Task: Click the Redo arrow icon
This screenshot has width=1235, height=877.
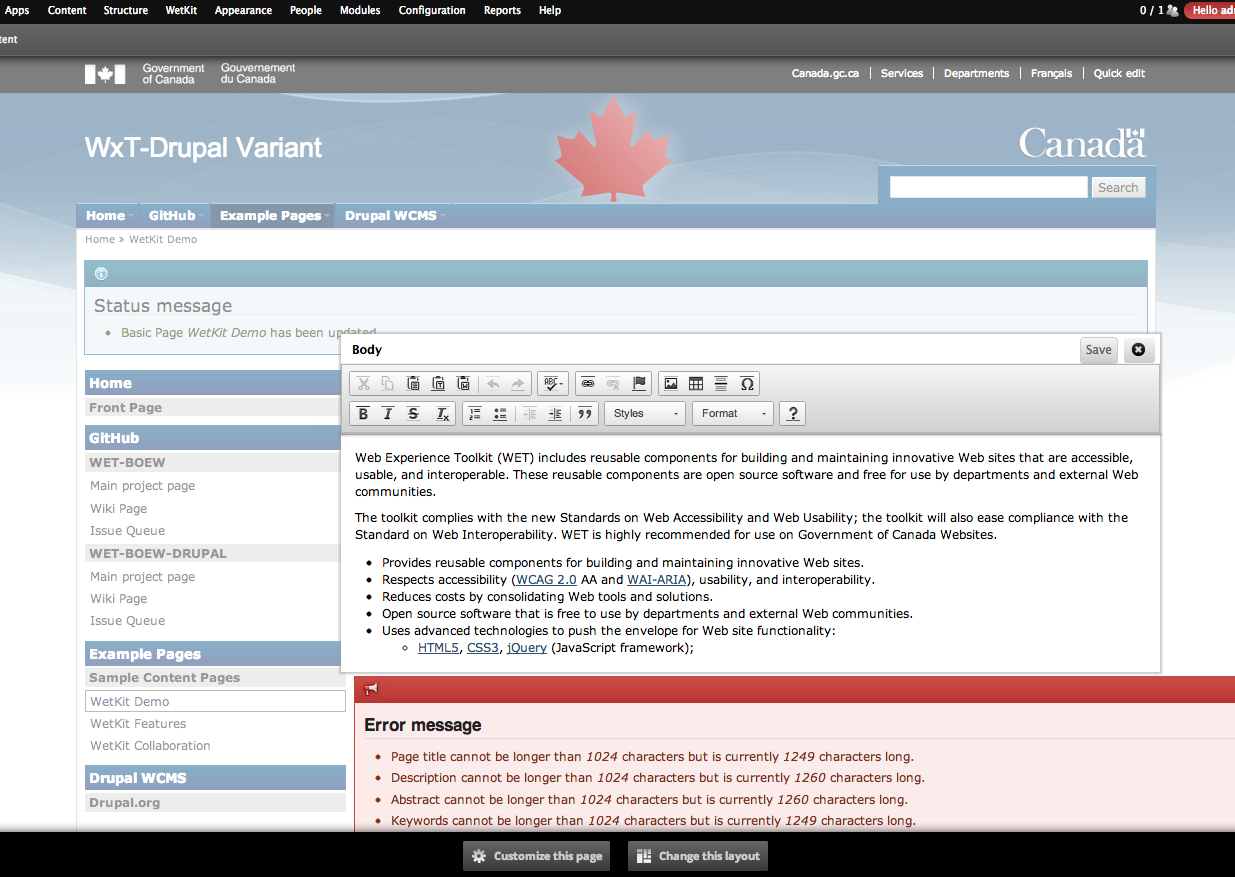Action: coord(518,383)
